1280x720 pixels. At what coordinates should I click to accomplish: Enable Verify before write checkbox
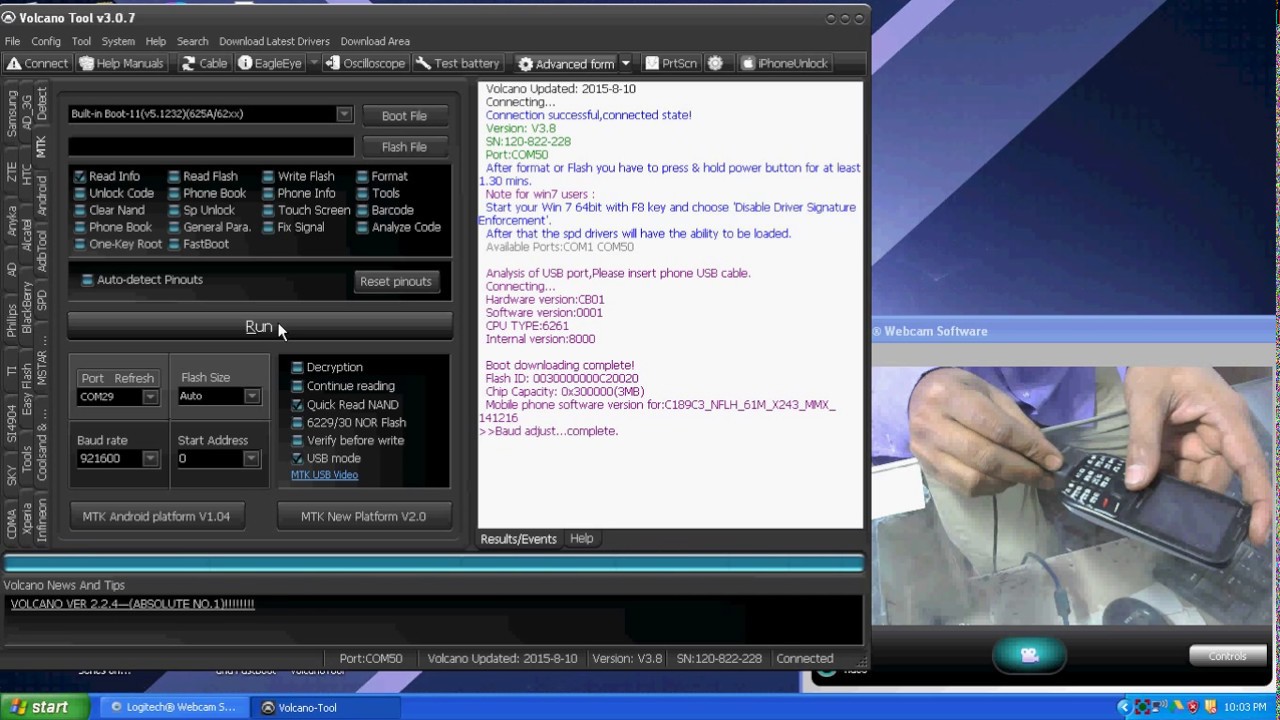pyautogui.click(x=297, y=440)
